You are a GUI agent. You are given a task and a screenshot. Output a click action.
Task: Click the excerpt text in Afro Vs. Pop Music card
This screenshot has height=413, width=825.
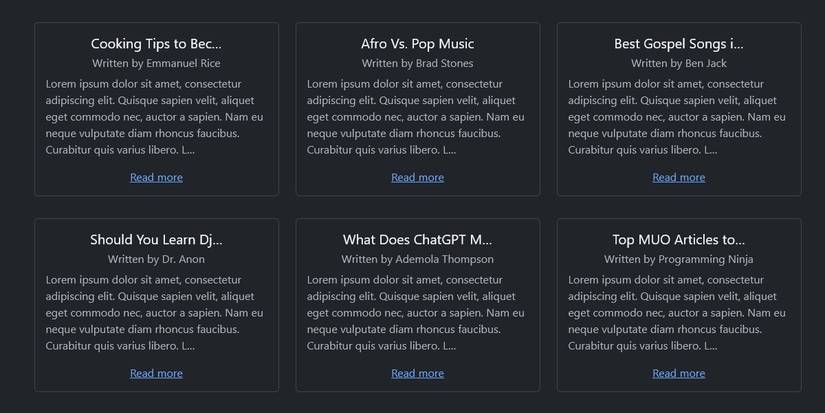tap(417, 117)
